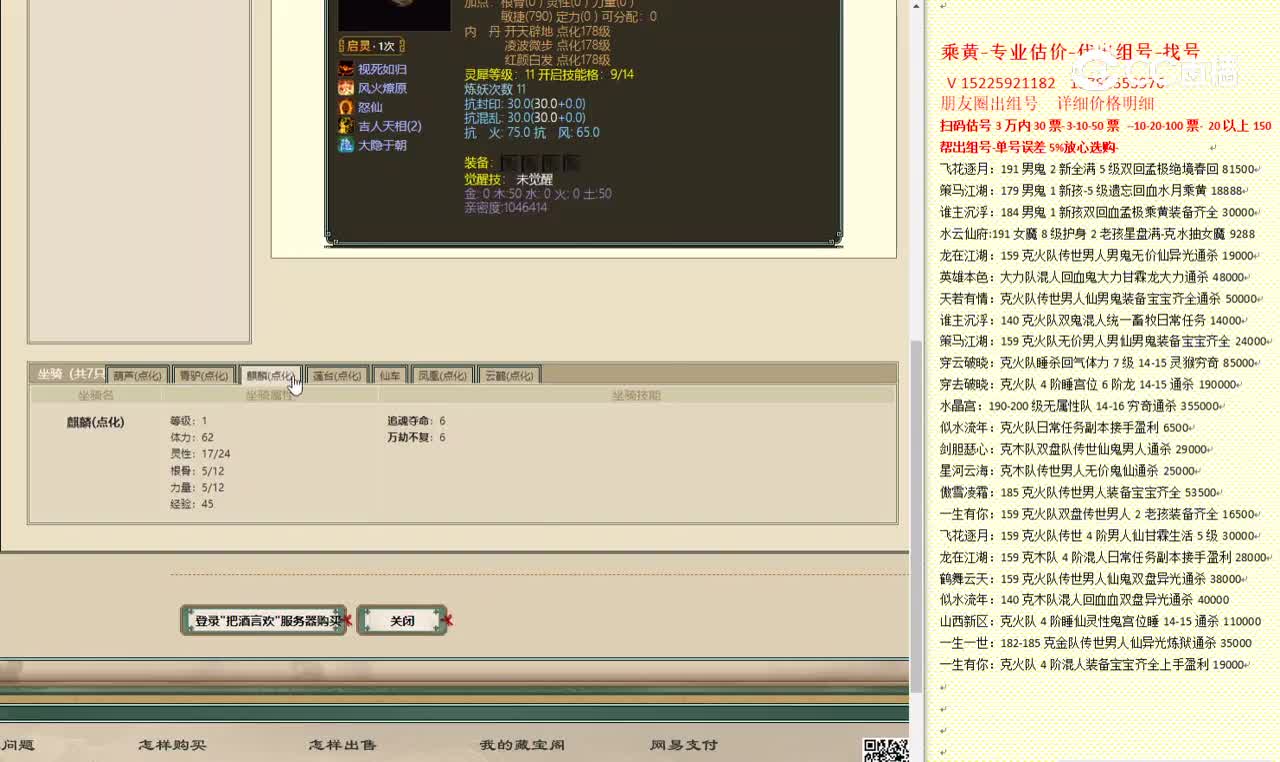Click the 关闭 button
The image size is (1280, 762).
[x=402, y=621]
